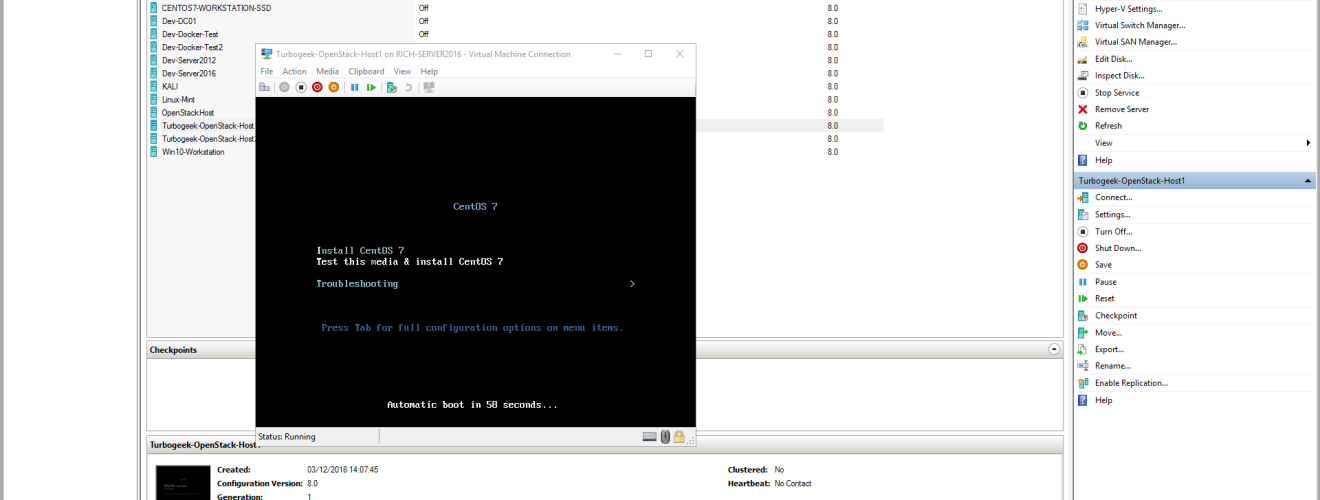Open Virtual SAN Manager
The image size is (1320, 500).
point(1135,42)
